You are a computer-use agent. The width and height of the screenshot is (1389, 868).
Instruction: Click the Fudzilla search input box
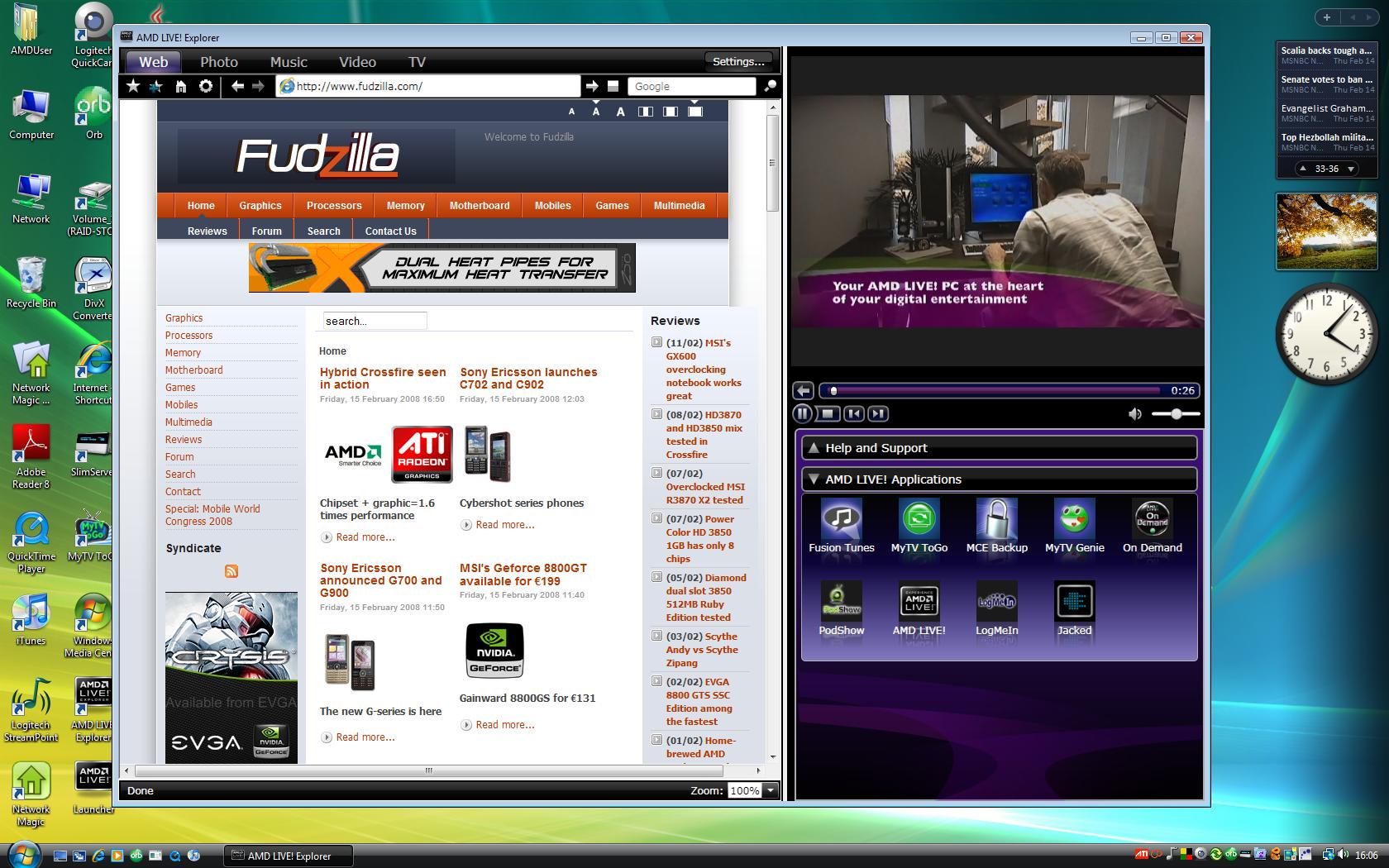click(373, 321)
